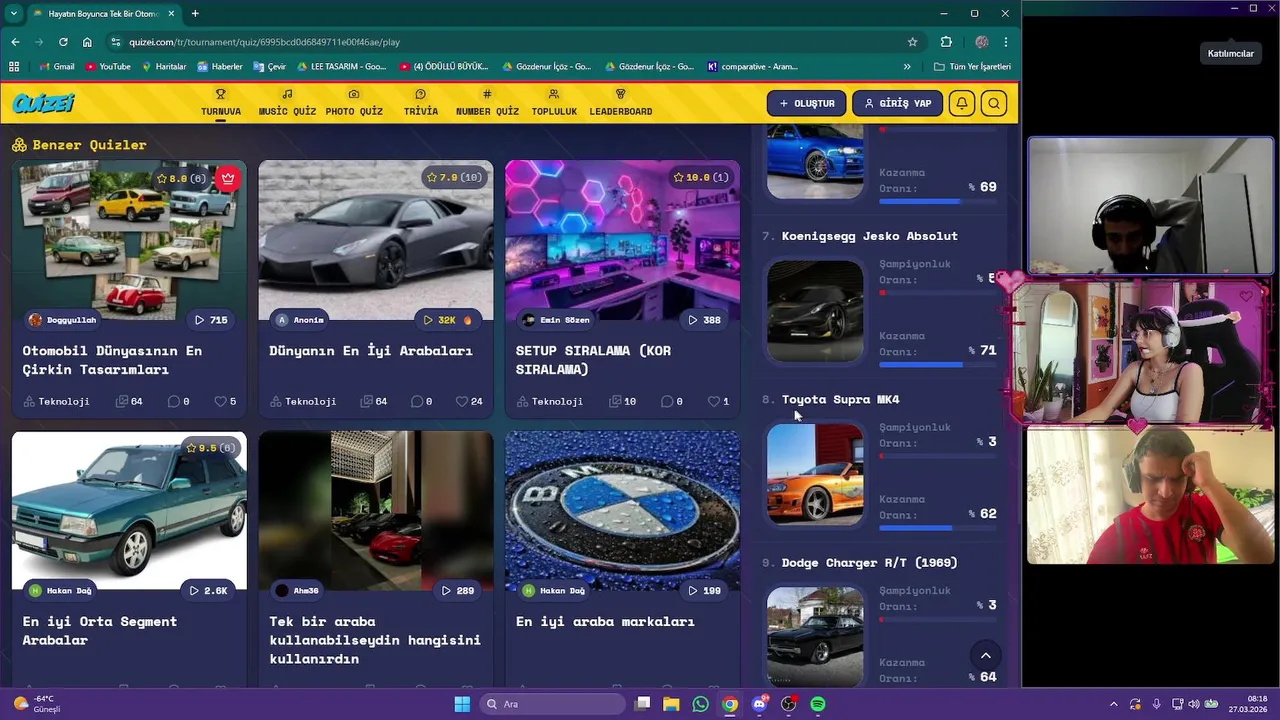
Task: Open 'En iyi araba markaları' title link
Action: point(605,621)
